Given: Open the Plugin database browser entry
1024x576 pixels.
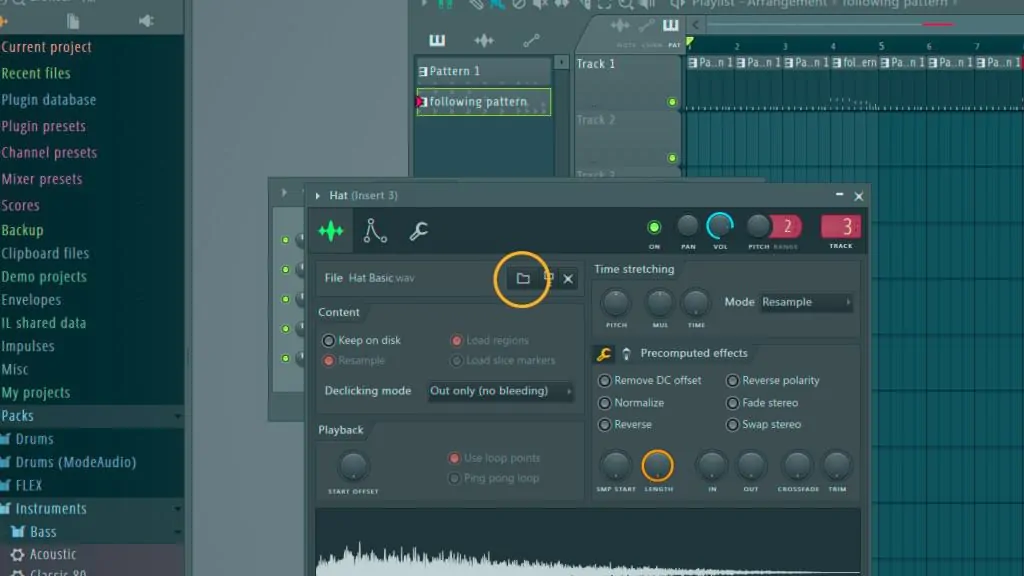Looking at the screenshot, I should (49, 100).
